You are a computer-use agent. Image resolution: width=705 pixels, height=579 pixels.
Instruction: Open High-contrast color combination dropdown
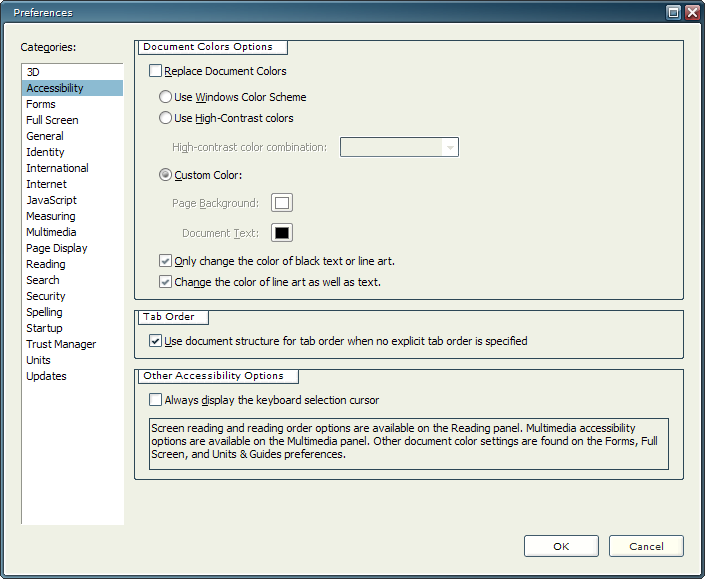[x=399, y=147]
